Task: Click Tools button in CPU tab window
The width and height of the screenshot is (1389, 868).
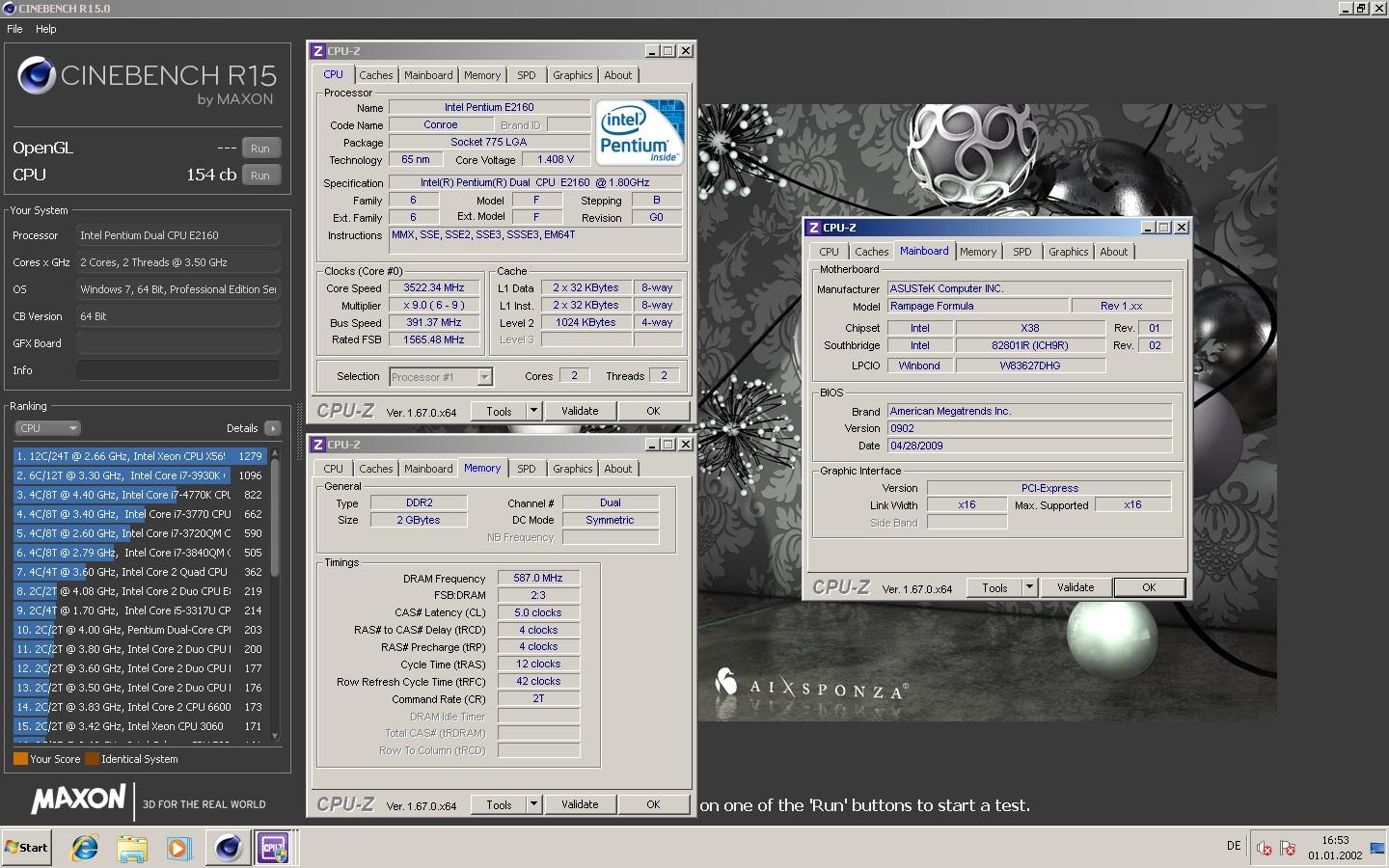Action: point(499,411)
